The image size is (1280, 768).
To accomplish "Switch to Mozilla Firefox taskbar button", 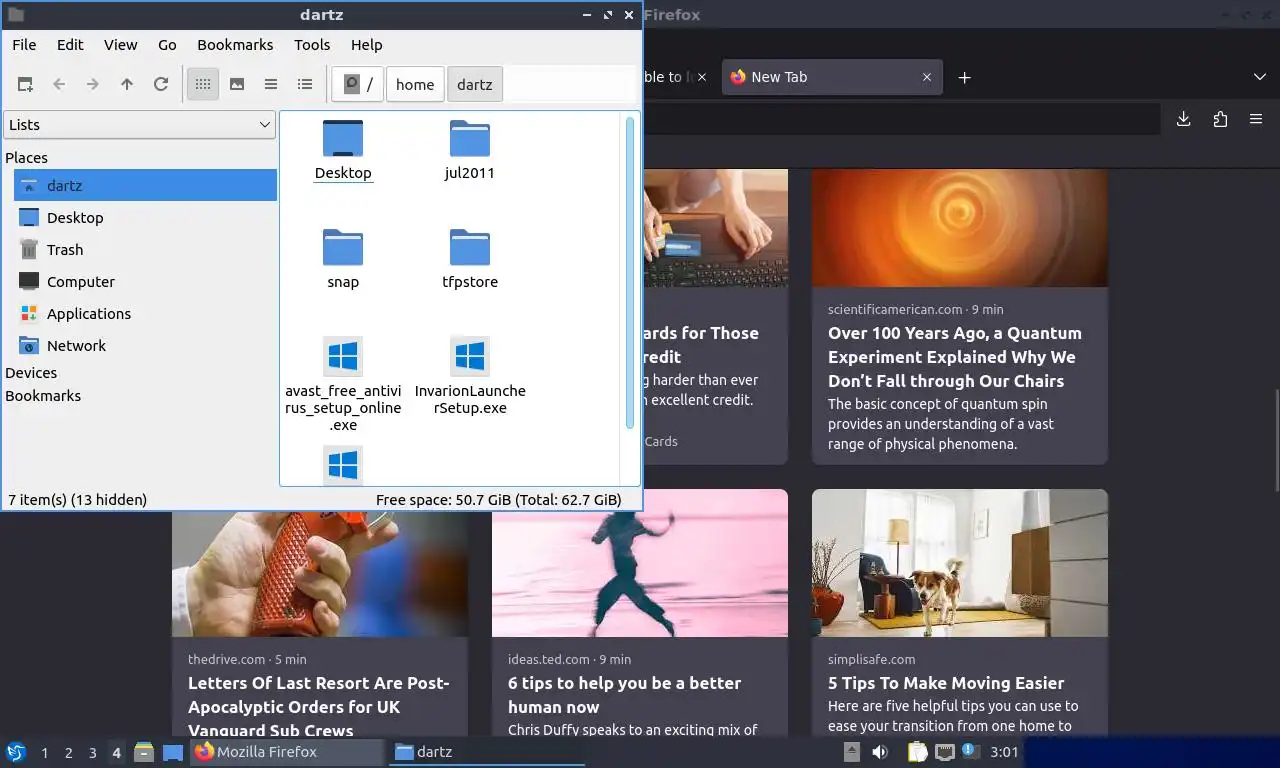I will [287, 752].
